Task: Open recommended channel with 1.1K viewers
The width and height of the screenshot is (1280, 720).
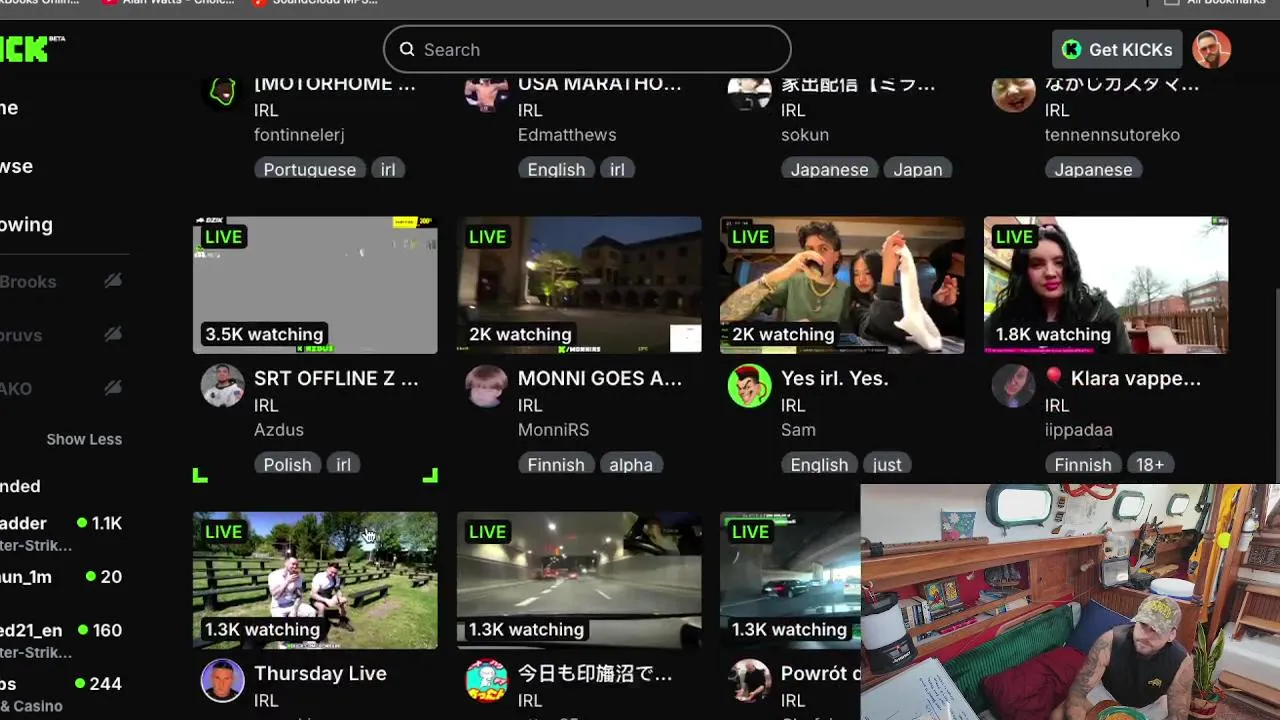Action: coord(61,533)
